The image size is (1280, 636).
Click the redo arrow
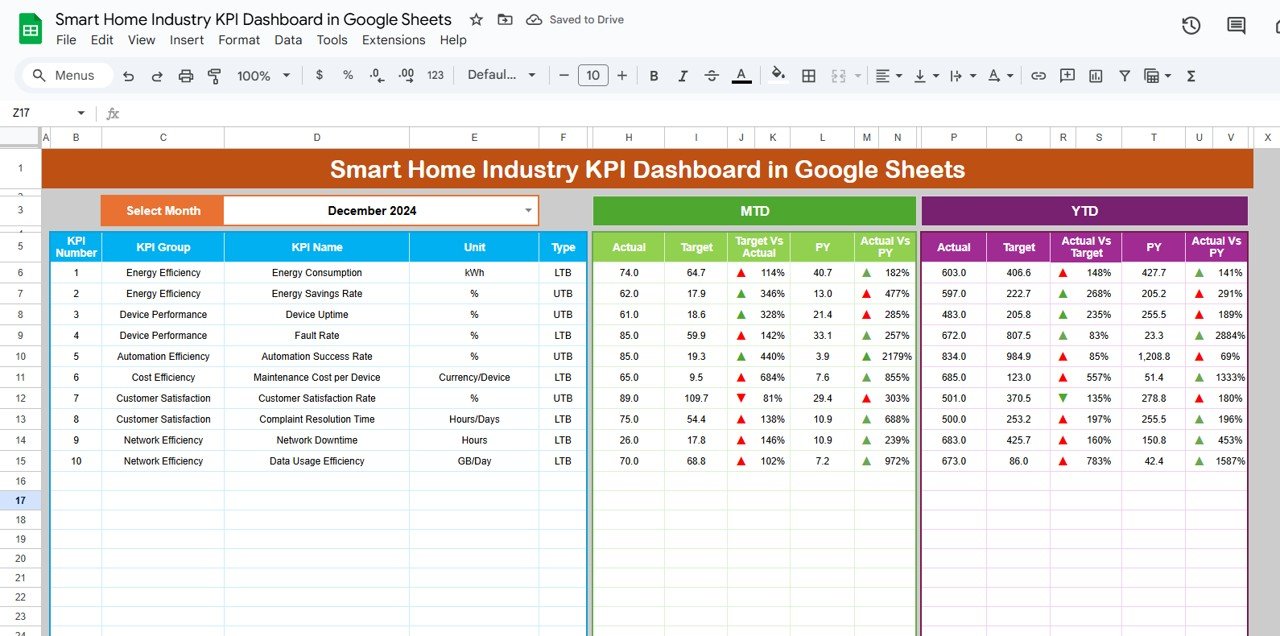click(x=157, y=76)
